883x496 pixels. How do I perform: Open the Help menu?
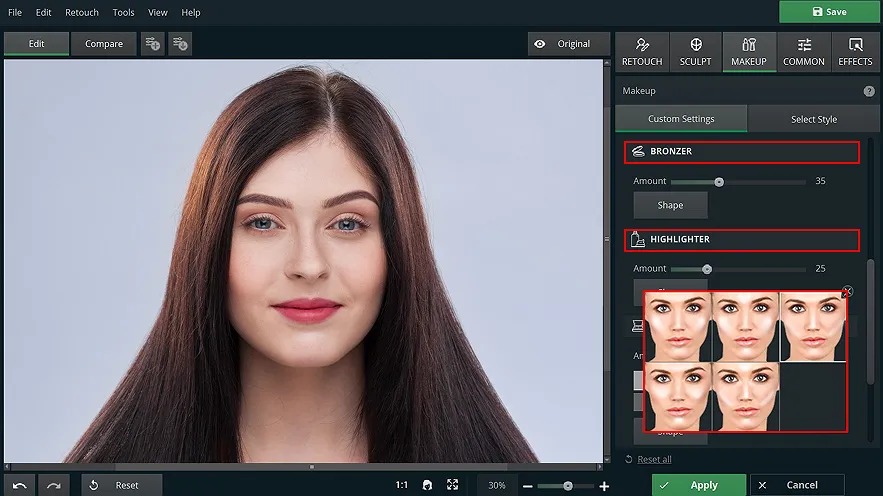[x=191, y=12]
